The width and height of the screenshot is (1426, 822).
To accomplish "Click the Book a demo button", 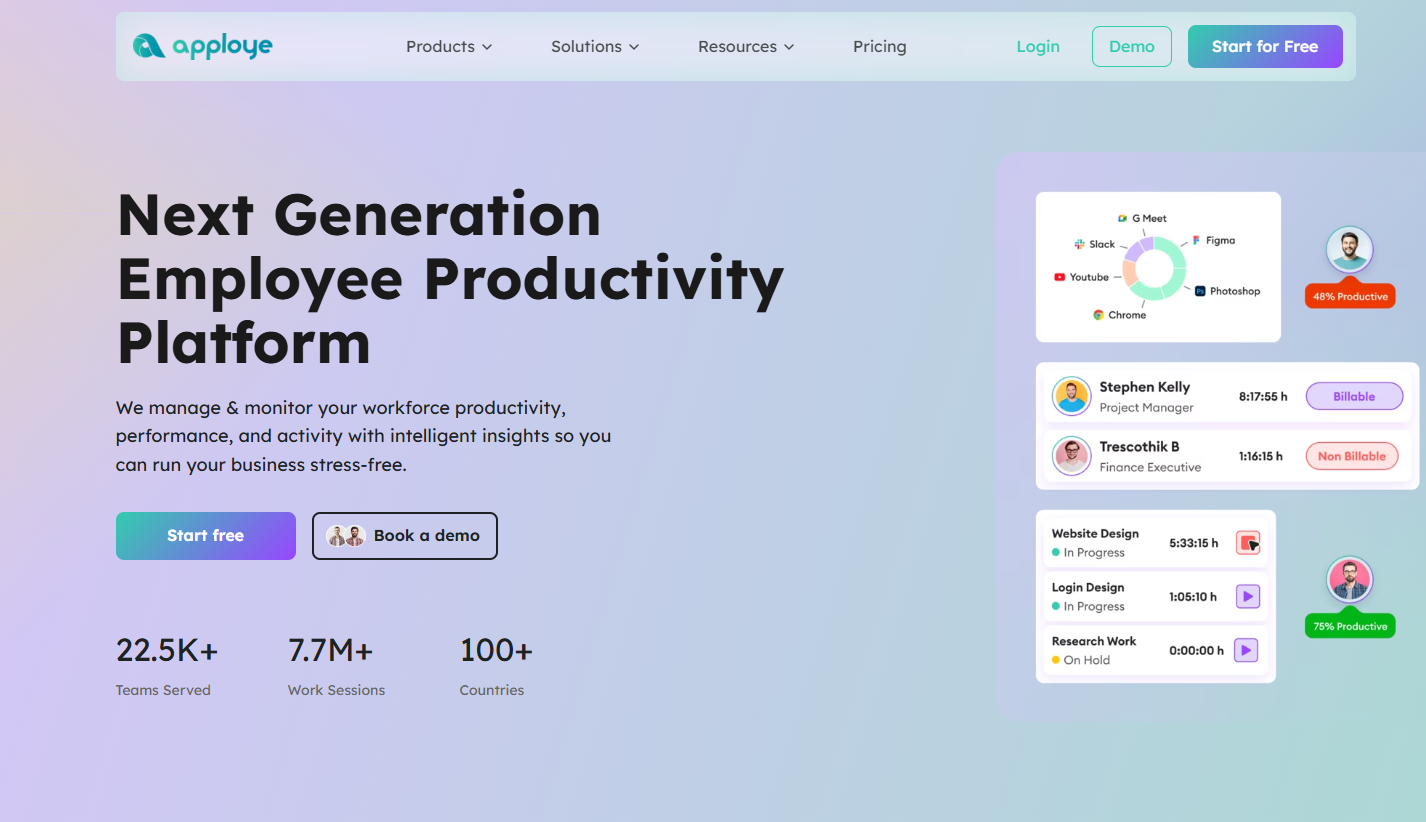I will 405,536.
